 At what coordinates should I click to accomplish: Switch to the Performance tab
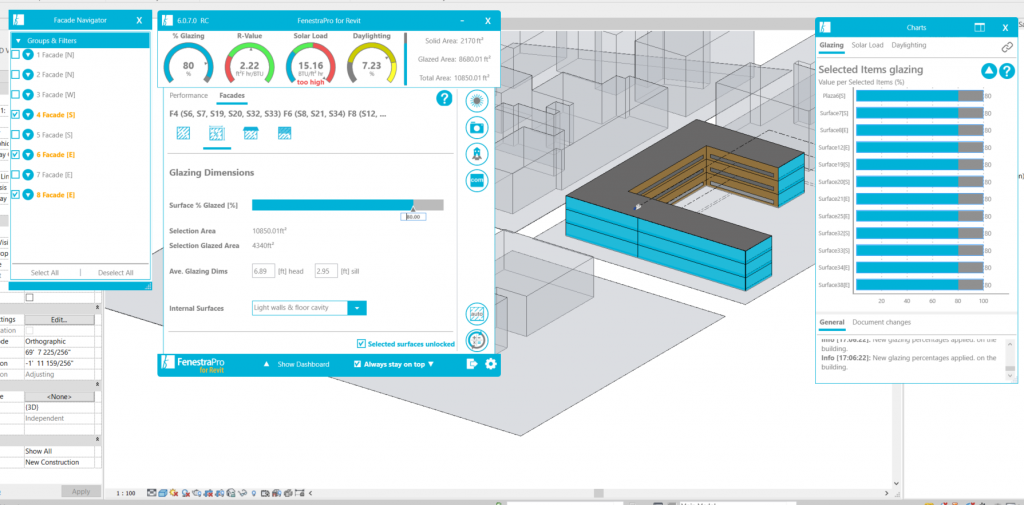pyautogui.click(x=189, y=95)
